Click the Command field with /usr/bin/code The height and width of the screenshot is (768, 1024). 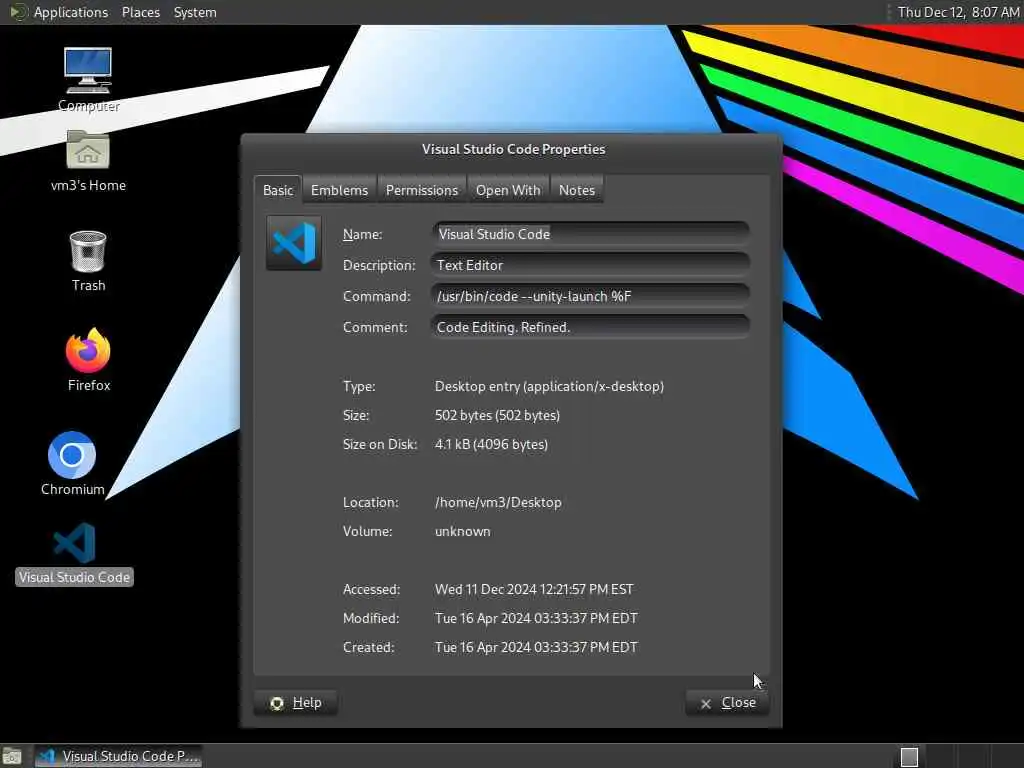click(590, 296)
